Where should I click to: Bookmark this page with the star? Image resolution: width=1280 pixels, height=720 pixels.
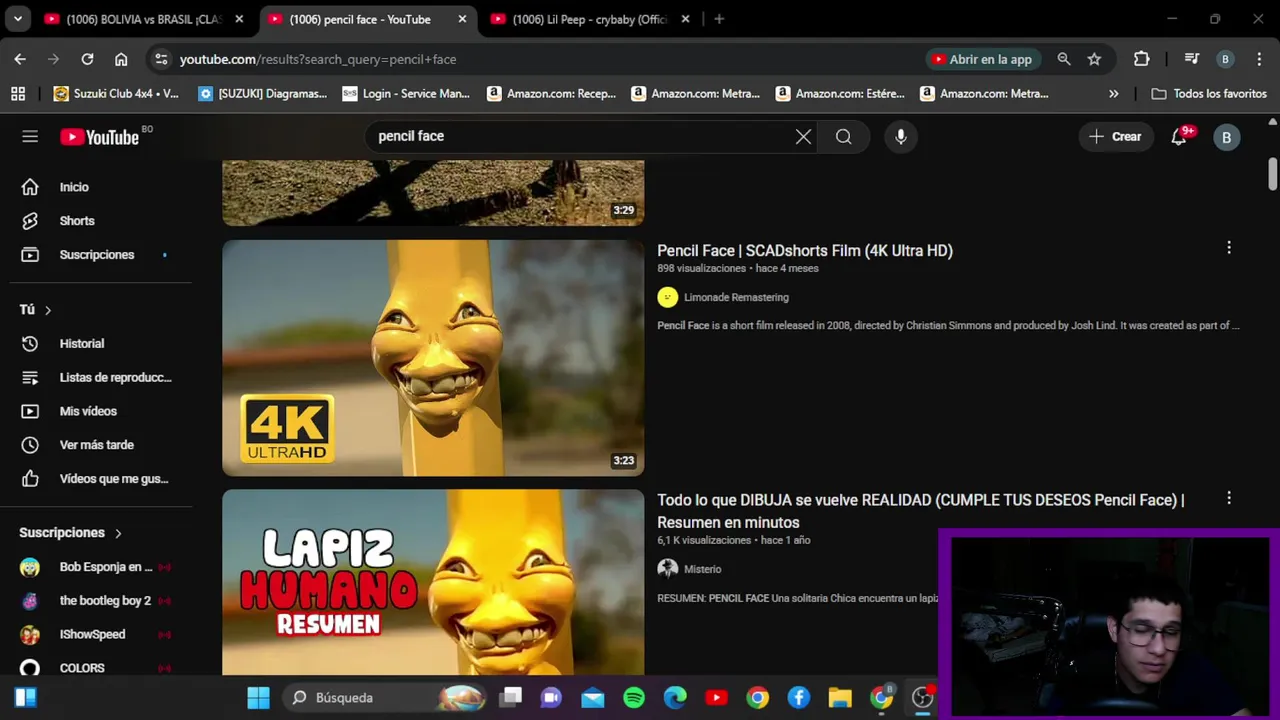pos(1094,59)
